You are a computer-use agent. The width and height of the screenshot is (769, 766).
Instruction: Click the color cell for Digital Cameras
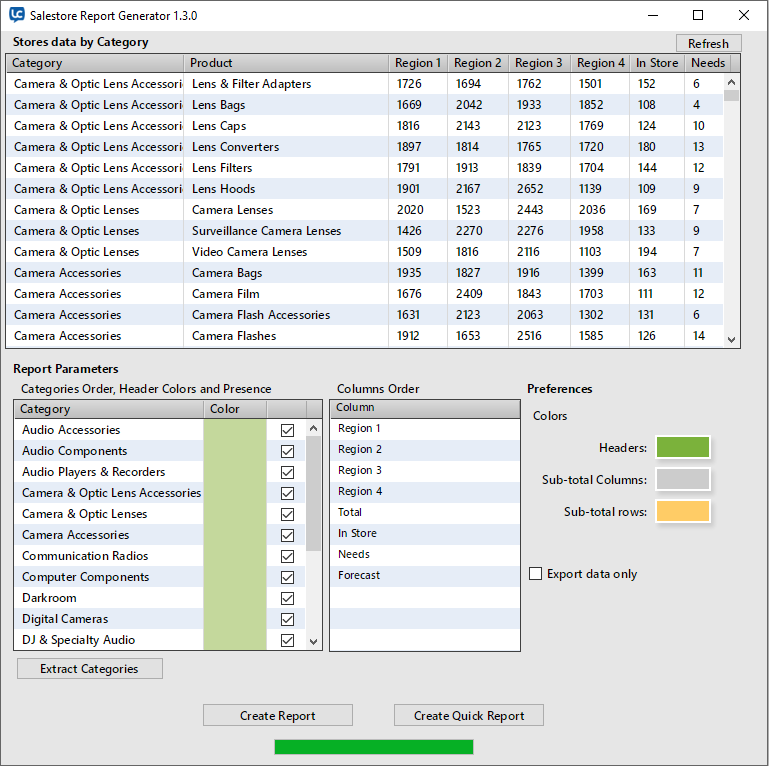click(234, 619)
